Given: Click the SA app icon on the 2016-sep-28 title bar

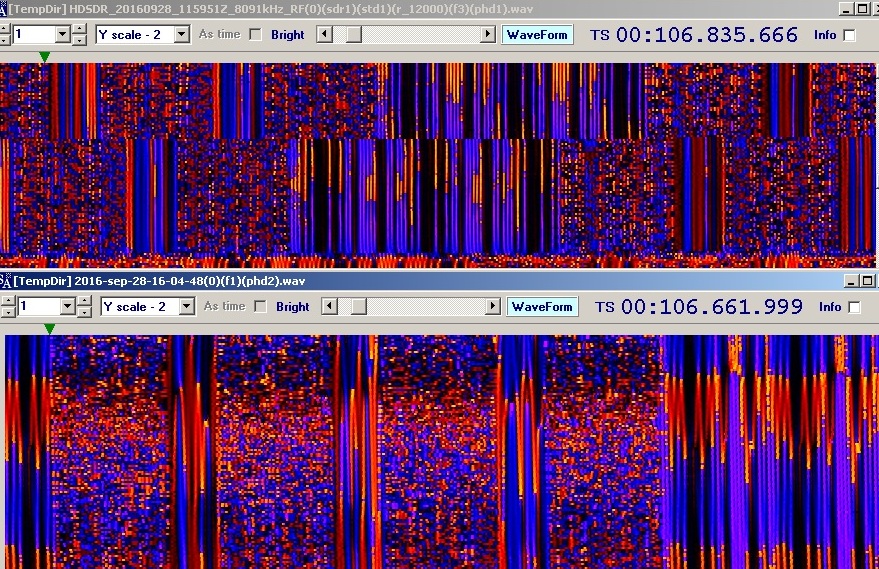Looking at the screenshot, I should tap(6, 281).
